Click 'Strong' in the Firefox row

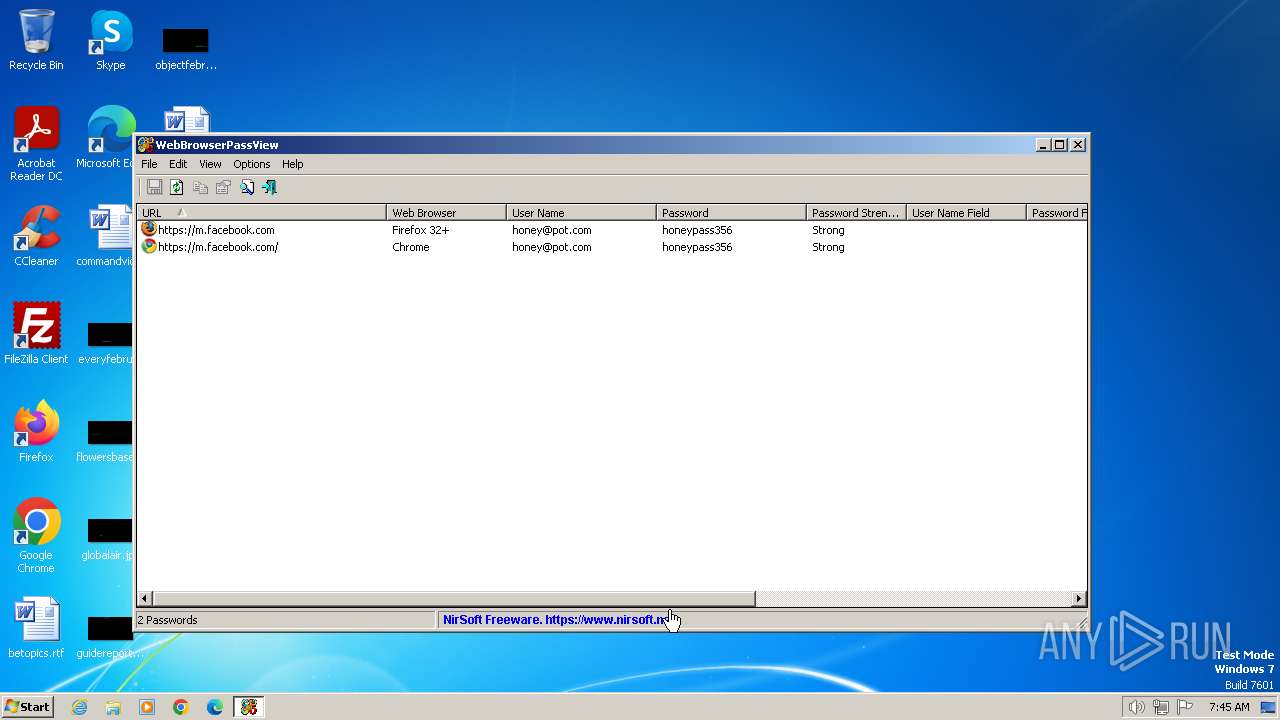click(828, 230)
